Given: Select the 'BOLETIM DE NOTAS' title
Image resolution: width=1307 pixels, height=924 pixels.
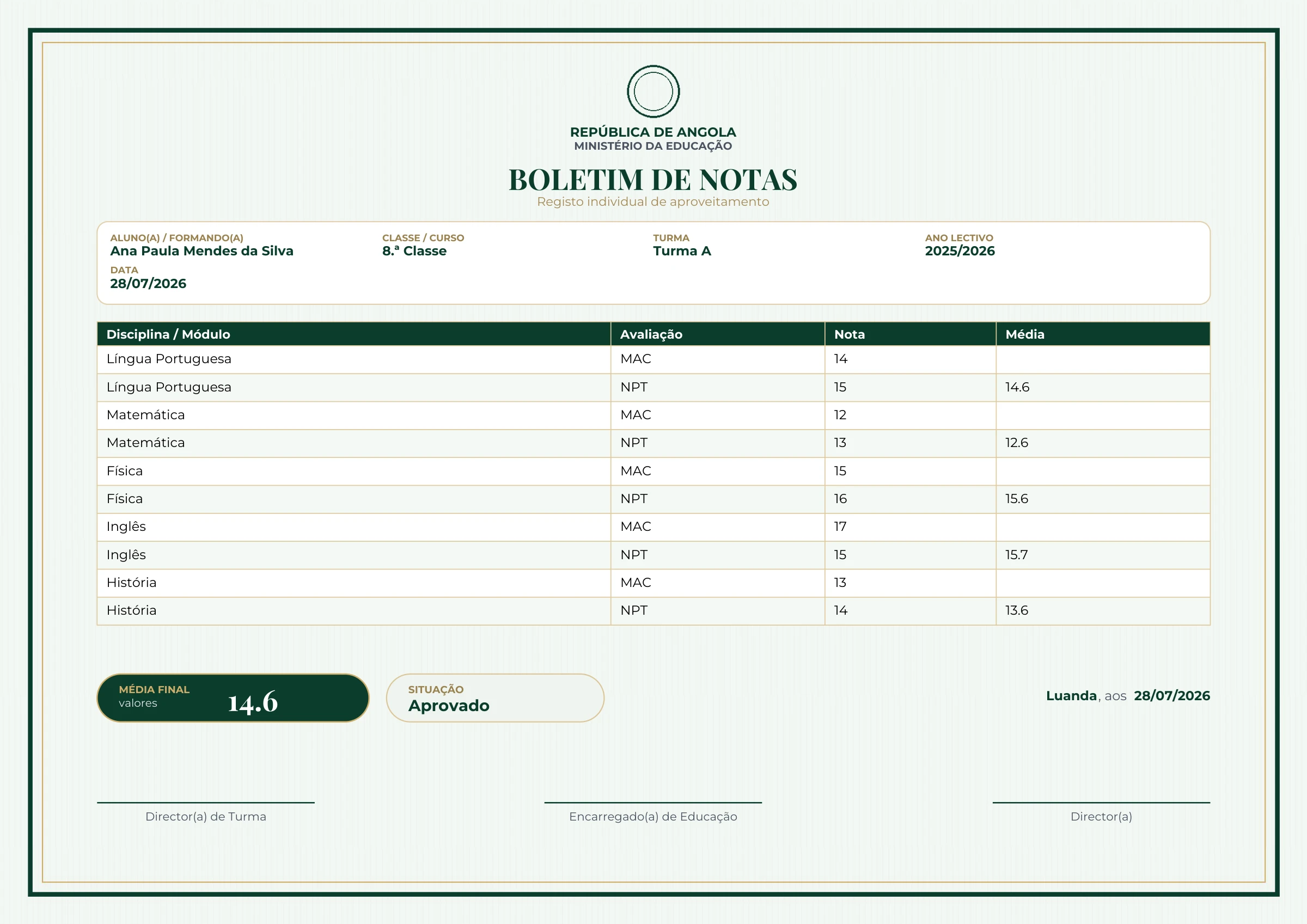Looking at the screenshot, I should [x=653, y=179].
